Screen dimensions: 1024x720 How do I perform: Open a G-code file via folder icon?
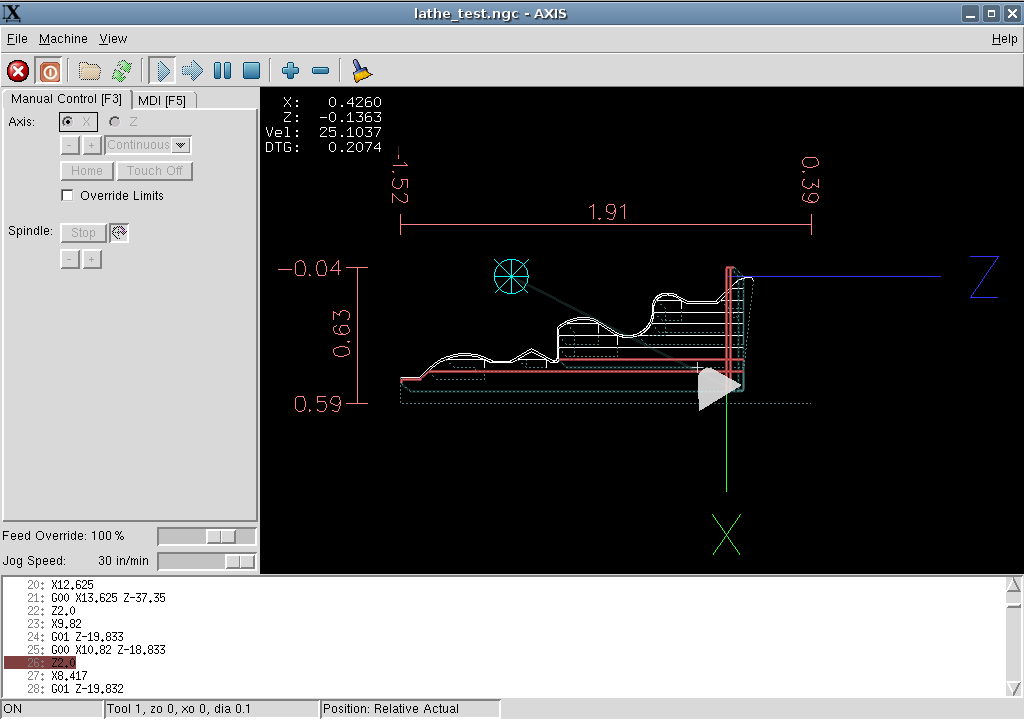click(88, 70)
